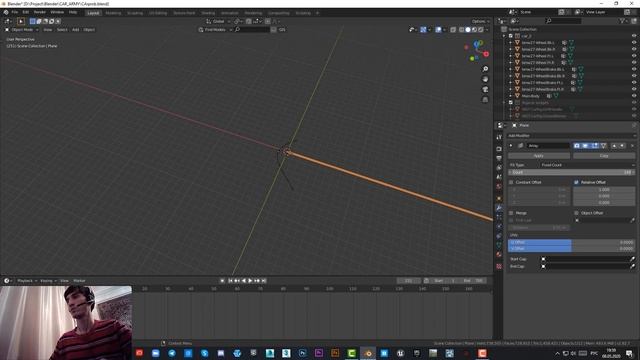Click the Blender logo menu icon
Viewport: 640px width, 360px height.
point(6,12)
